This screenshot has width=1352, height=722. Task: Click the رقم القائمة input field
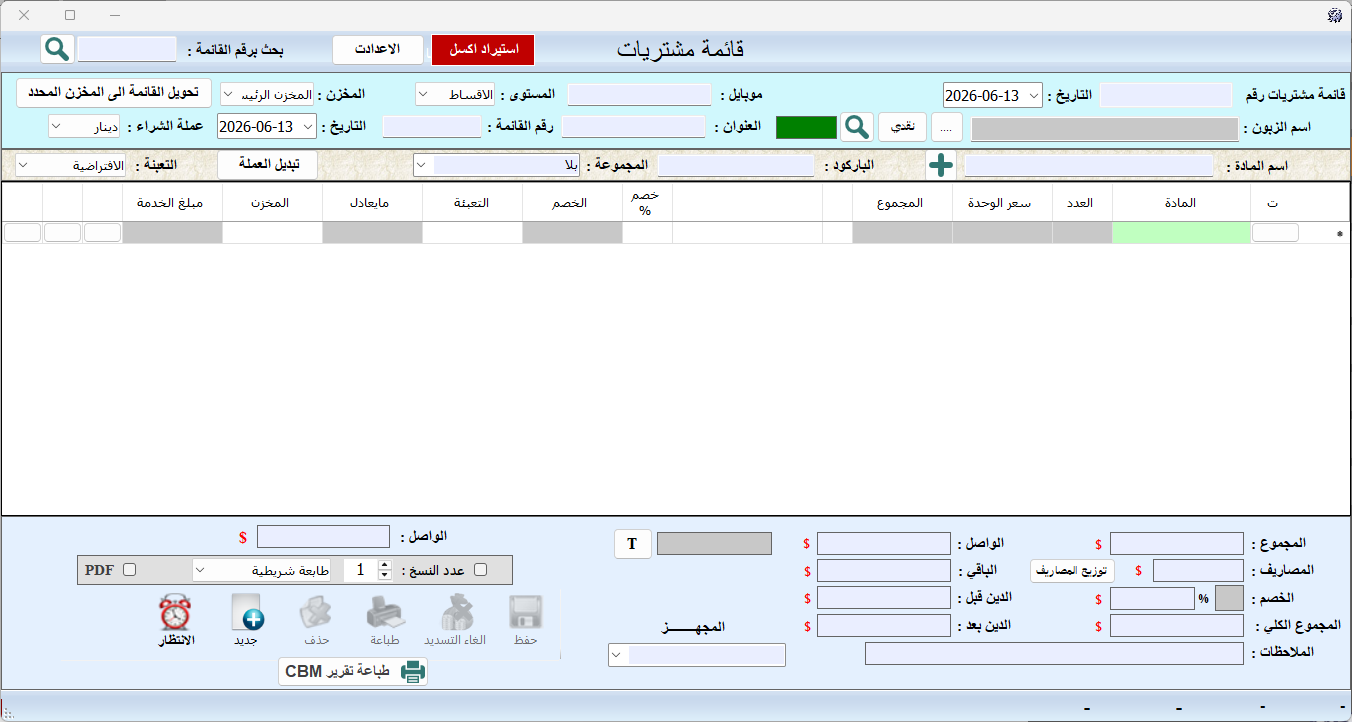[x=432, y=127]
